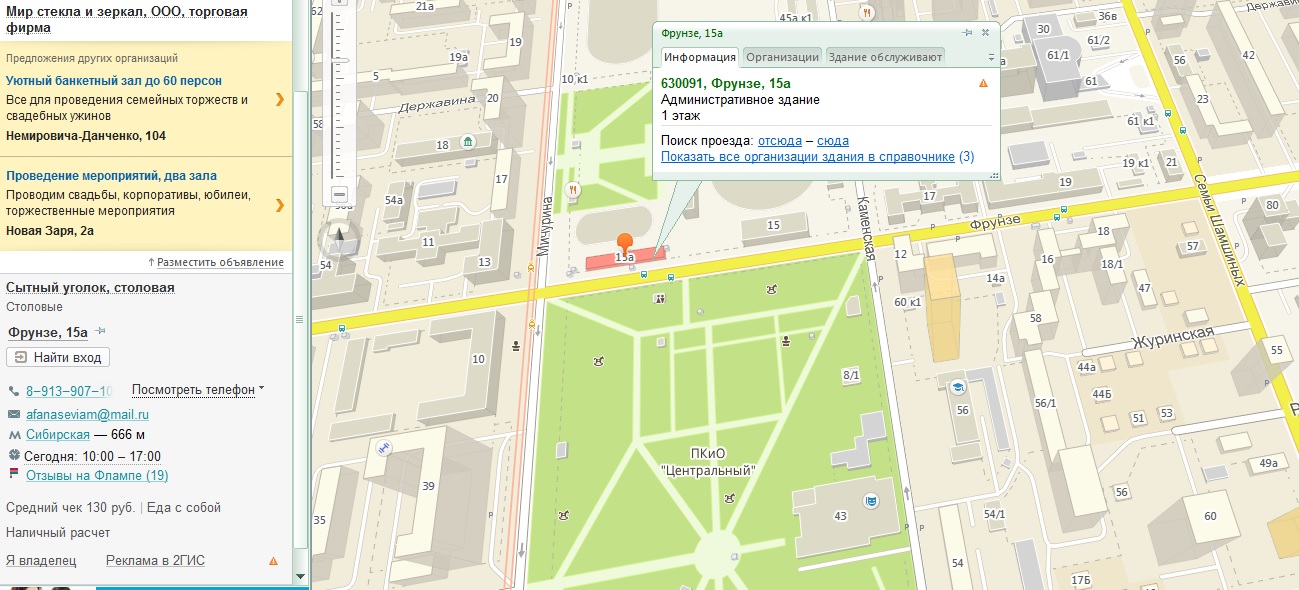
Task: Click the graduation cap icon near building 56
Action: (956, 387)
